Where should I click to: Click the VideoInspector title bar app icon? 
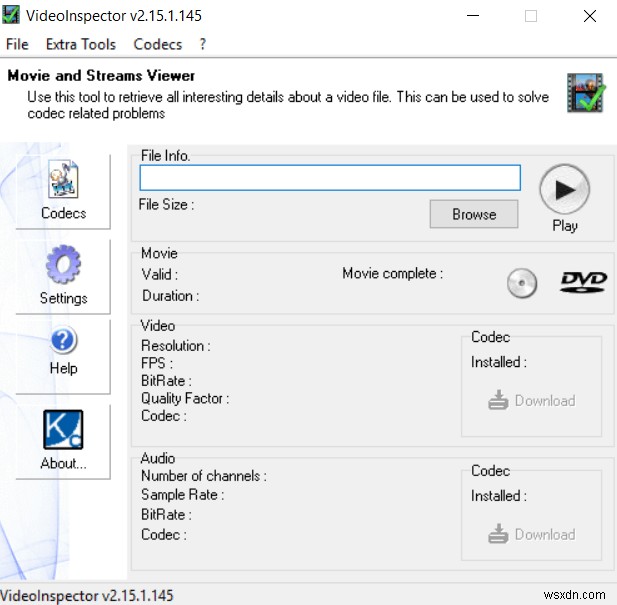(x=11, y=15)
